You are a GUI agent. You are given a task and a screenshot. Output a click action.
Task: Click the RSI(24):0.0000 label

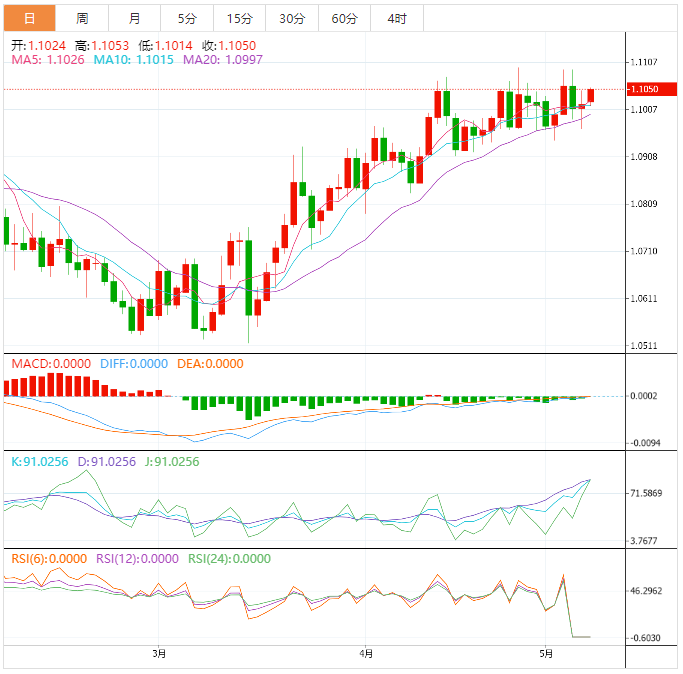[229, 559]
